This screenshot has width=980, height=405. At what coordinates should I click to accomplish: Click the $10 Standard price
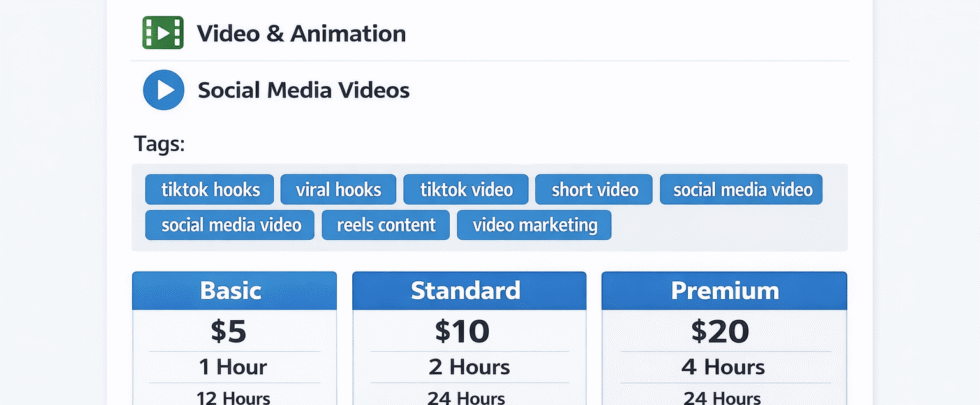[x=462, y=331]
